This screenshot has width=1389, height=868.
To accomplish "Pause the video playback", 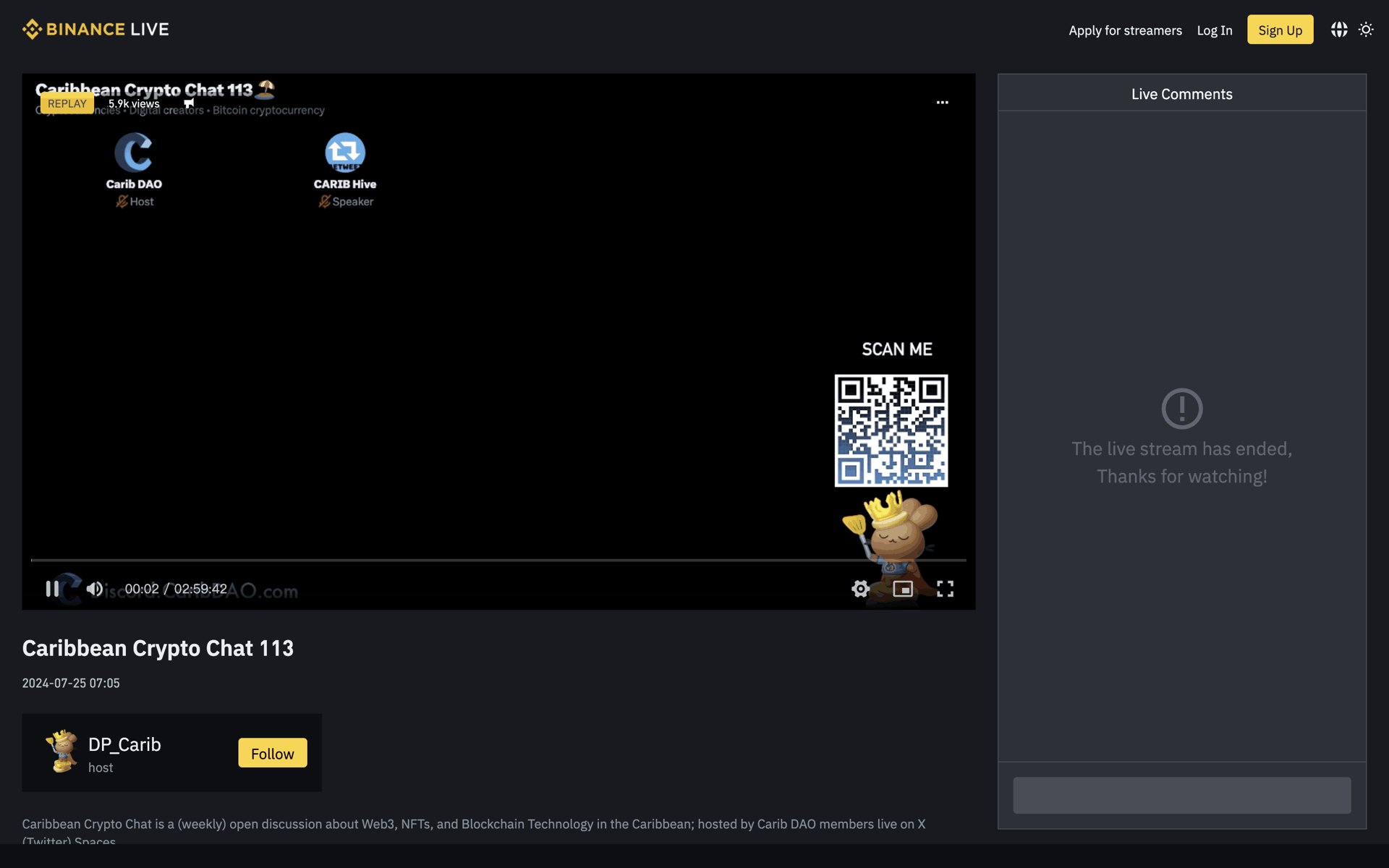I will (x=52, y=589).
